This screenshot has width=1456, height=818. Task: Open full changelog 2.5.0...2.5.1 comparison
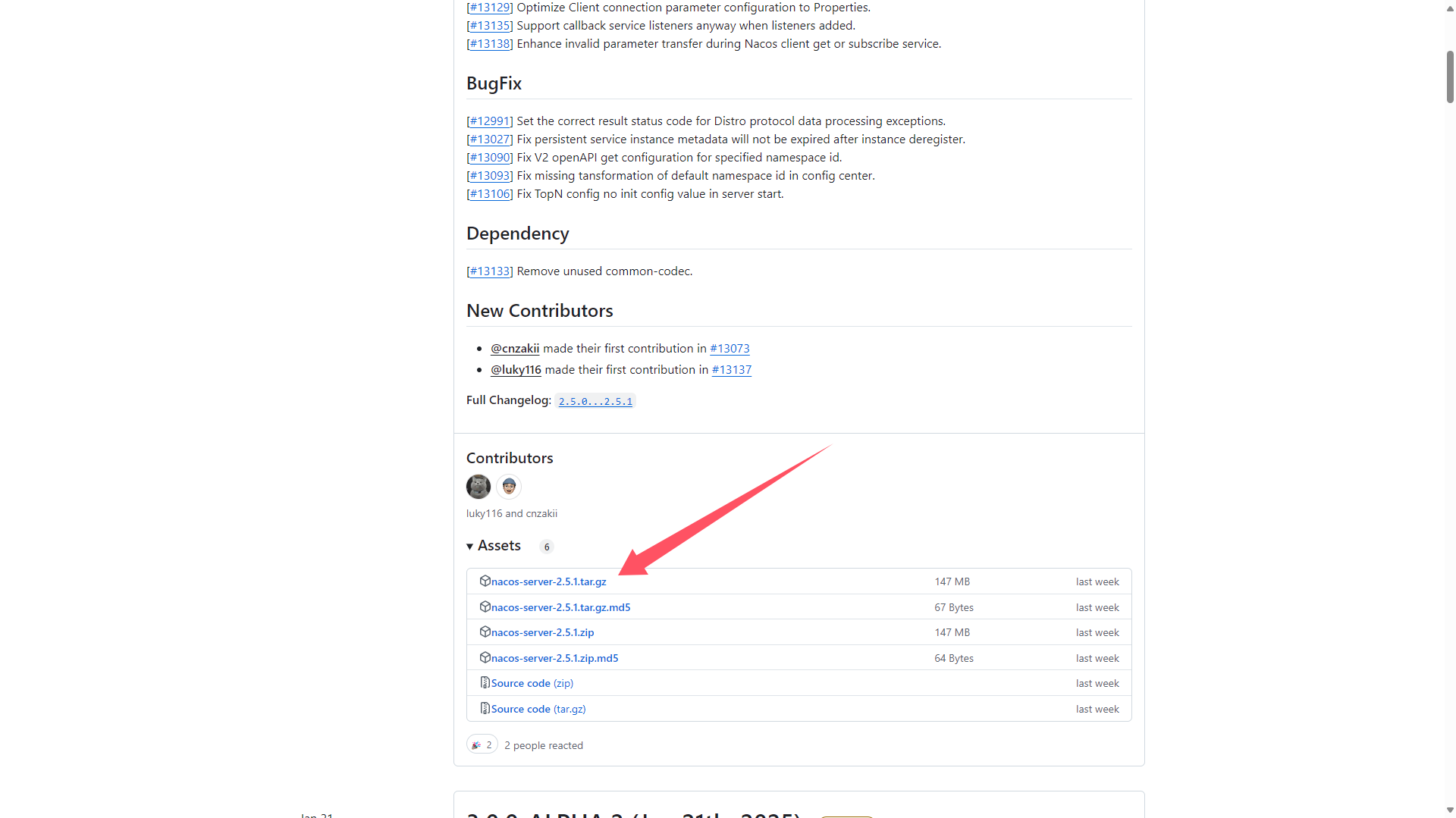click(x=595, y=401)
